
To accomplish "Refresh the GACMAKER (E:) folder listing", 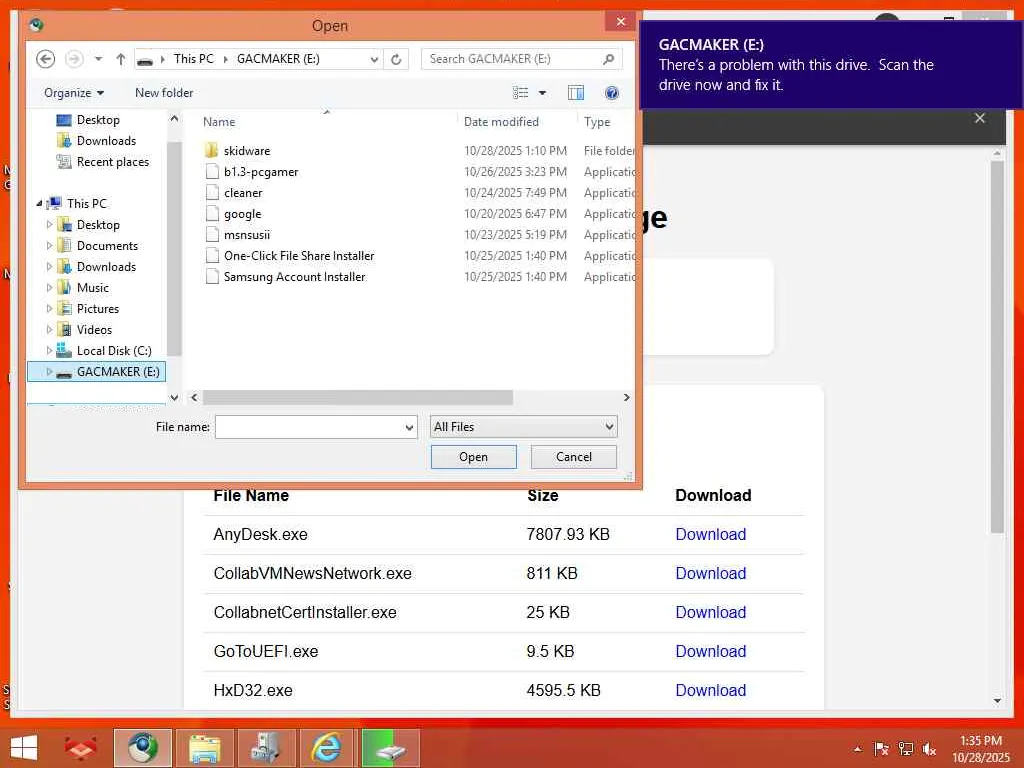I will [396, 59].
